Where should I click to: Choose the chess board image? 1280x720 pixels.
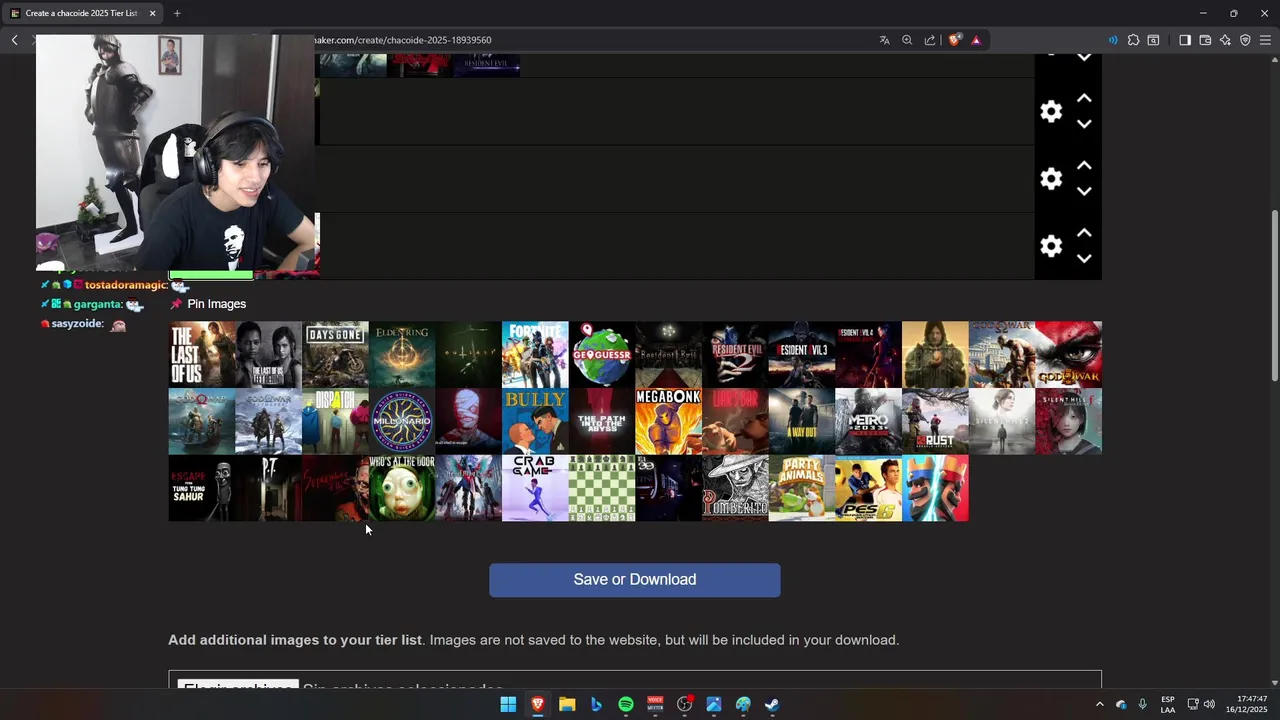[x=602, y=488]
